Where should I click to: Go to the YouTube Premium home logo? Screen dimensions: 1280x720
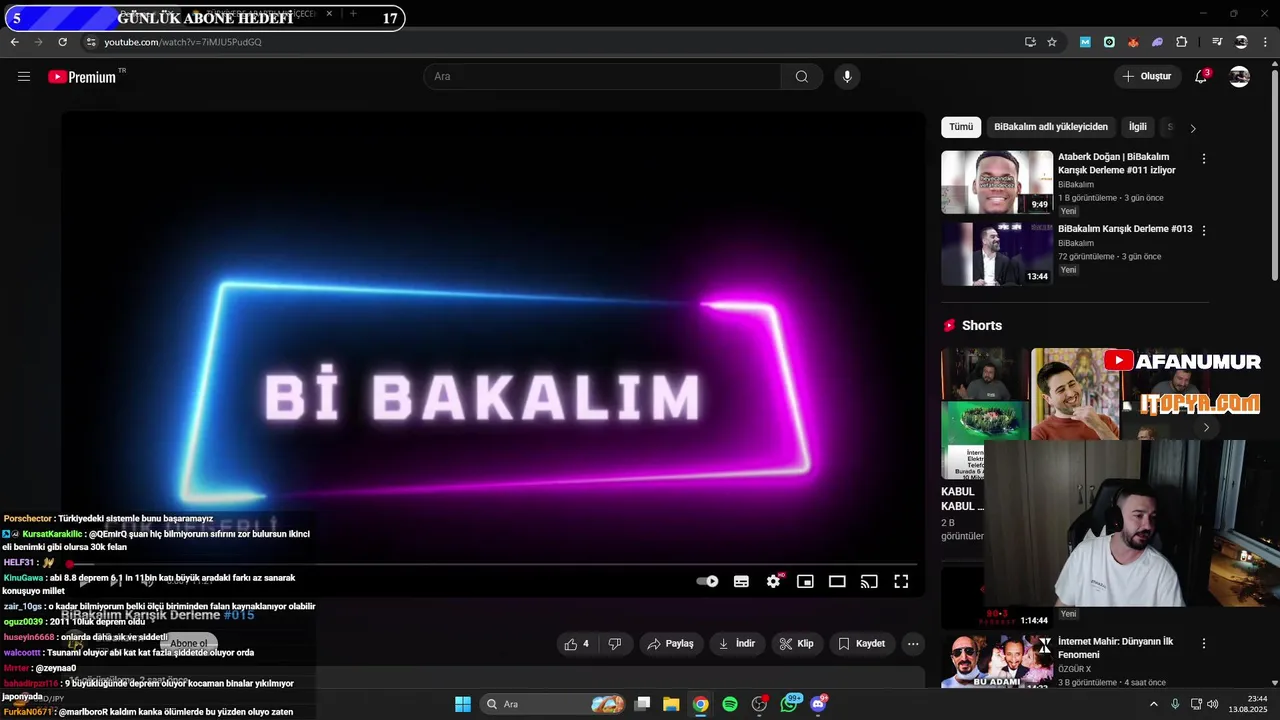coord(82,77)
